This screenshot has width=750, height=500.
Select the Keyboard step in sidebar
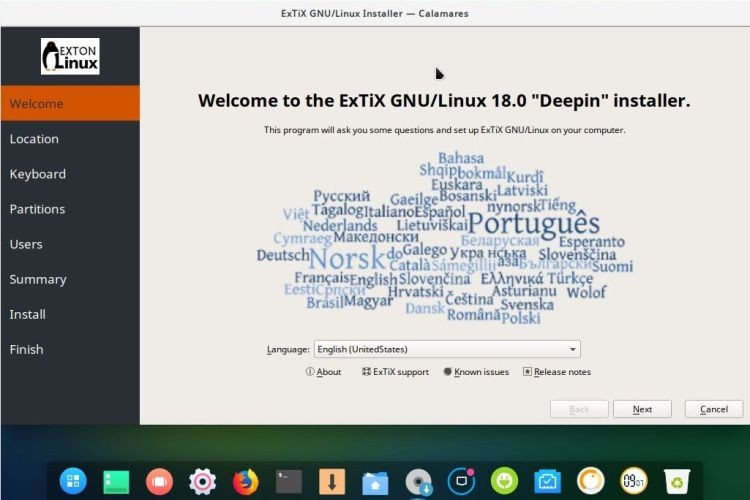(70, 174)
